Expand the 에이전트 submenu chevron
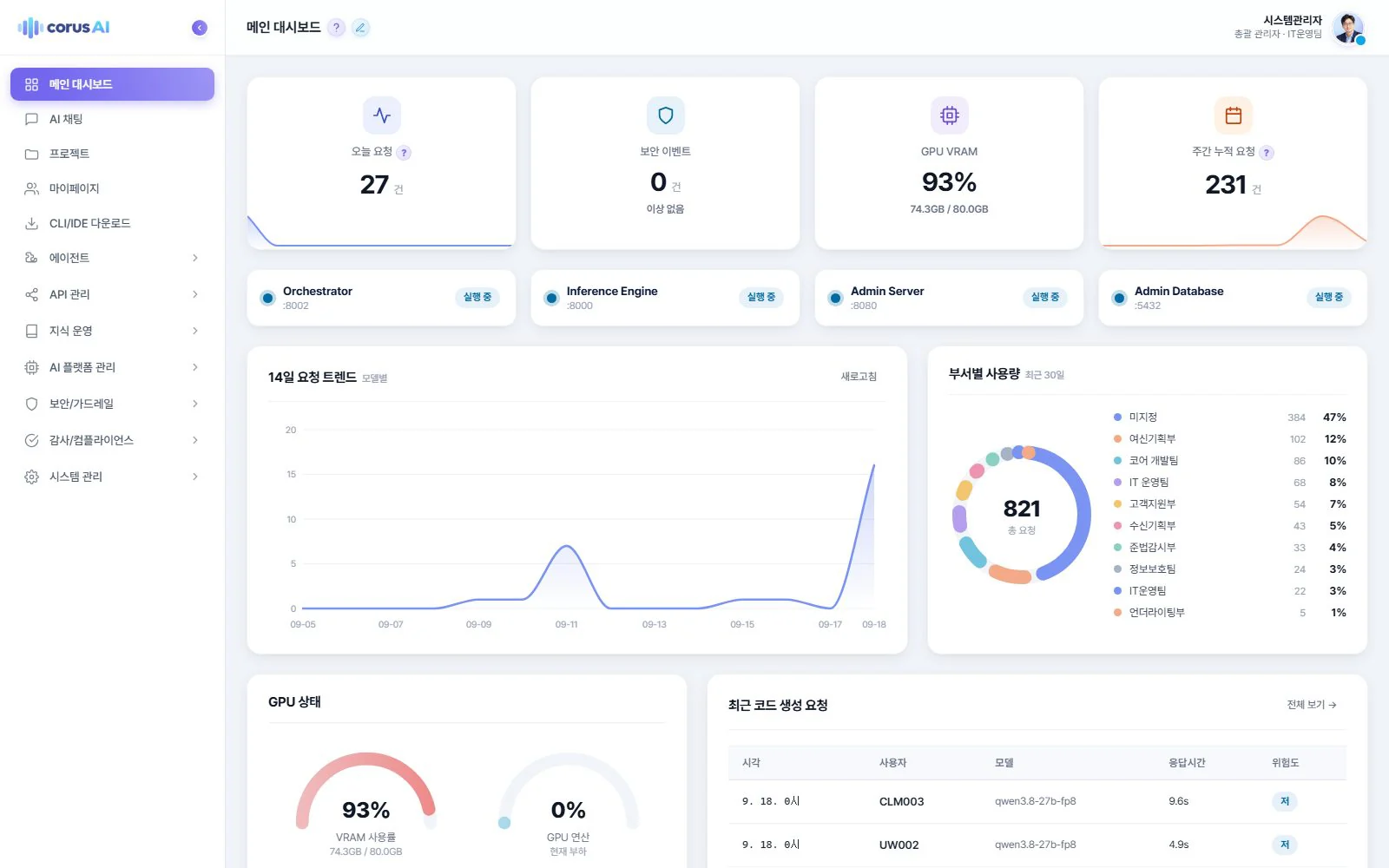This screenshot has height=868, width=1389. point(195,258)
